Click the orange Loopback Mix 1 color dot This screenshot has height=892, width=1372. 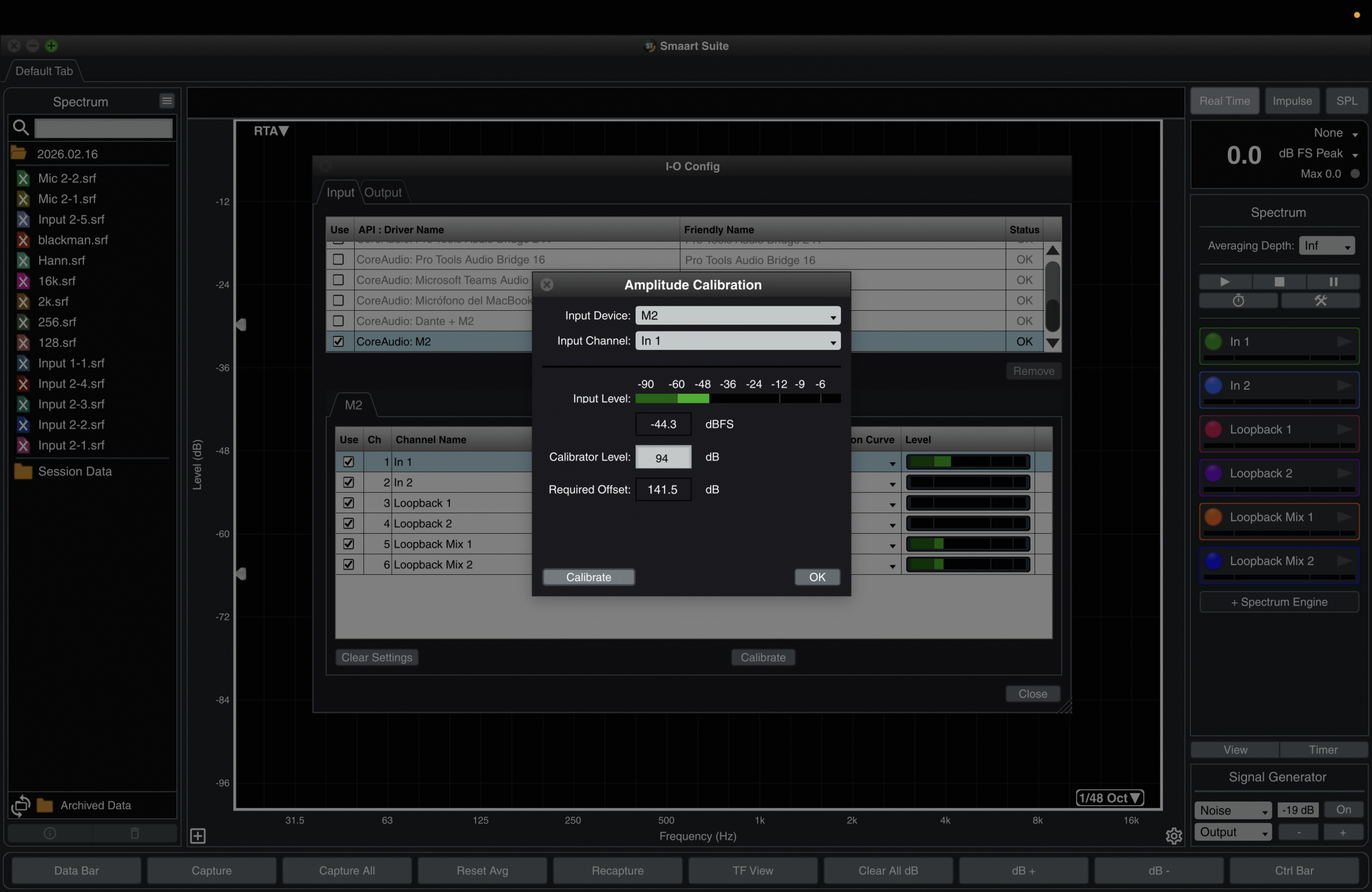point(1213,517)
